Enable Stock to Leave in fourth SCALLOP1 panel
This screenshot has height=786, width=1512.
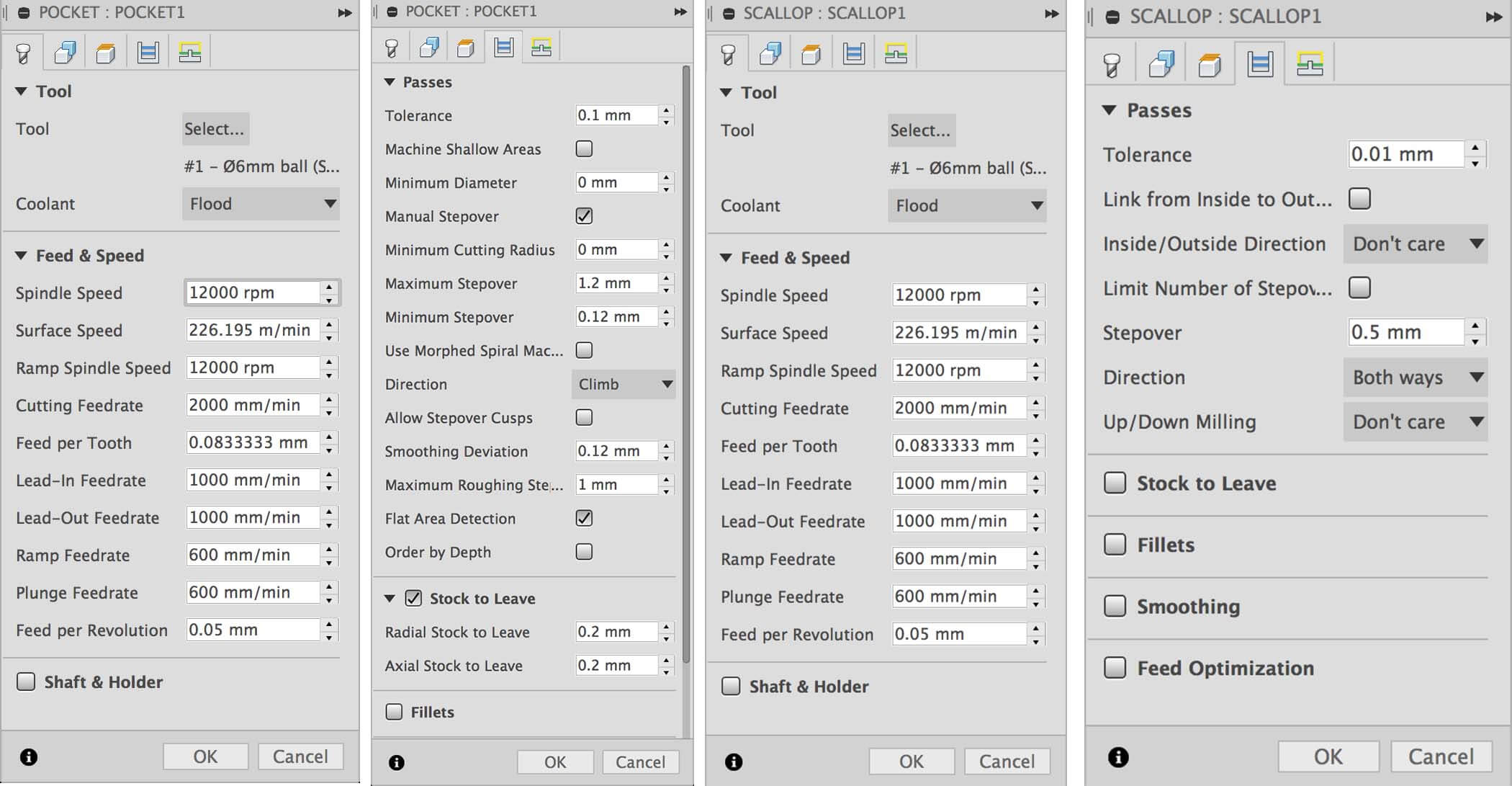pyautogui.click(x=1115, y=483)
